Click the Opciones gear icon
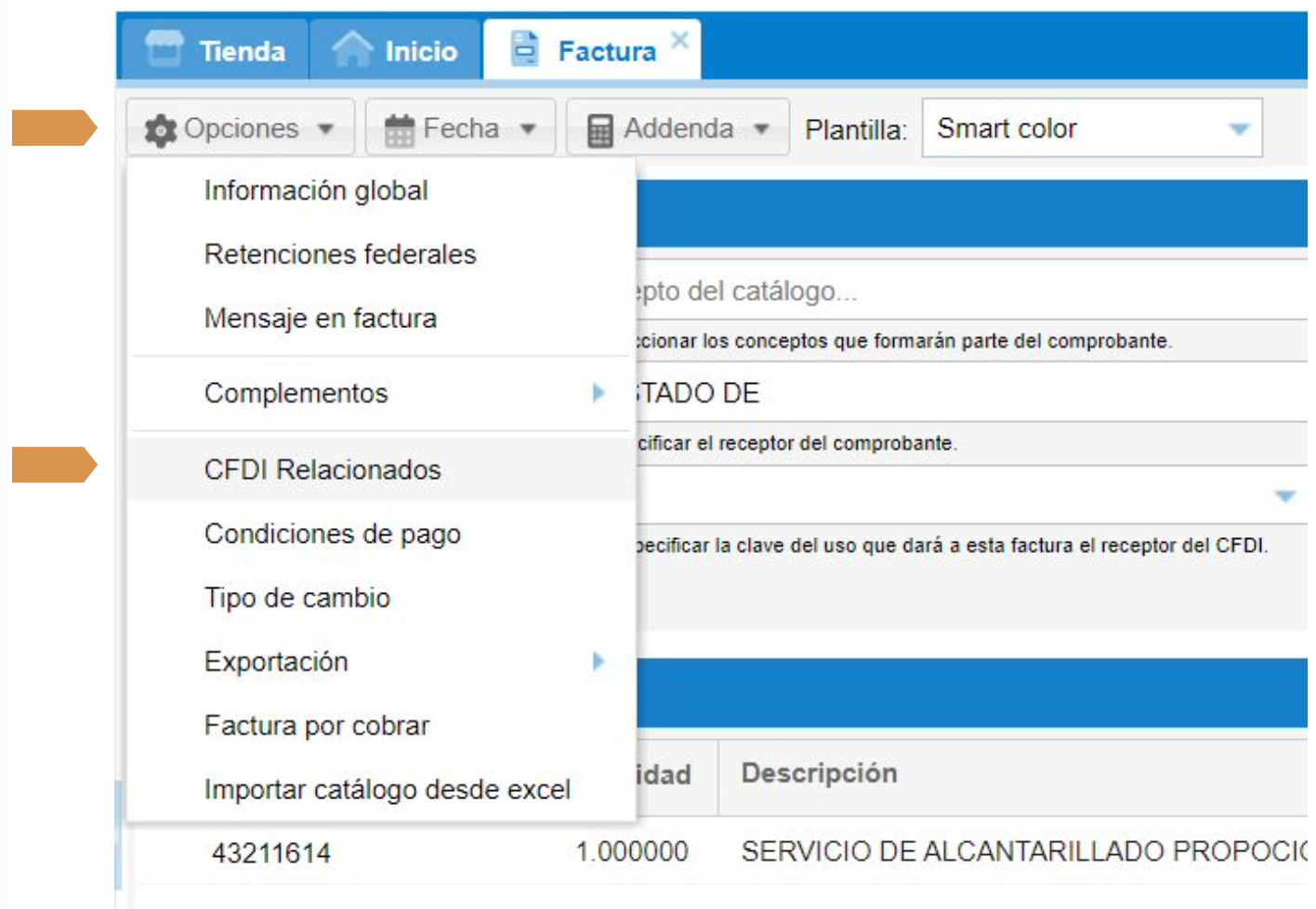 (x=161, y=130)
